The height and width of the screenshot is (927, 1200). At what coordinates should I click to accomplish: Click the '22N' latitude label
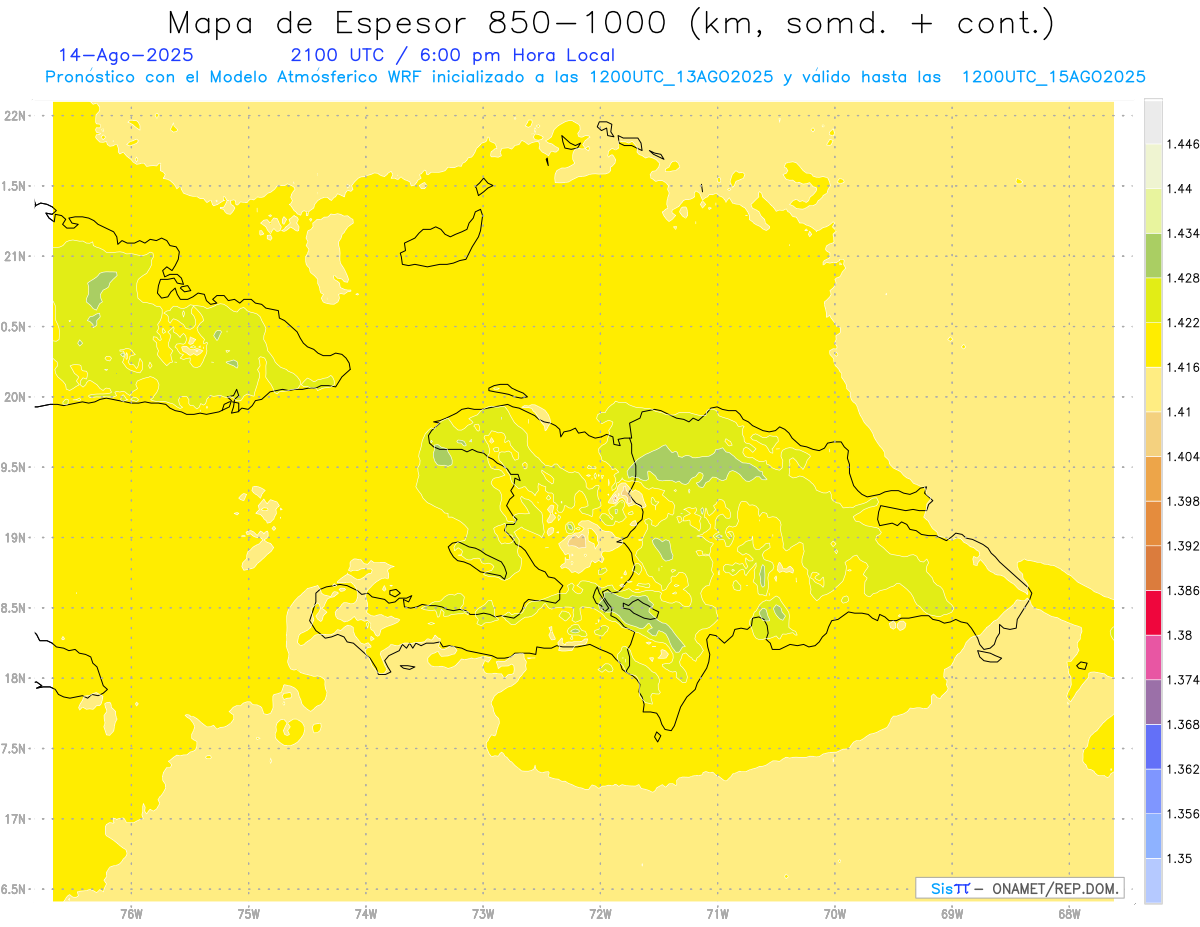coord(15,116)
